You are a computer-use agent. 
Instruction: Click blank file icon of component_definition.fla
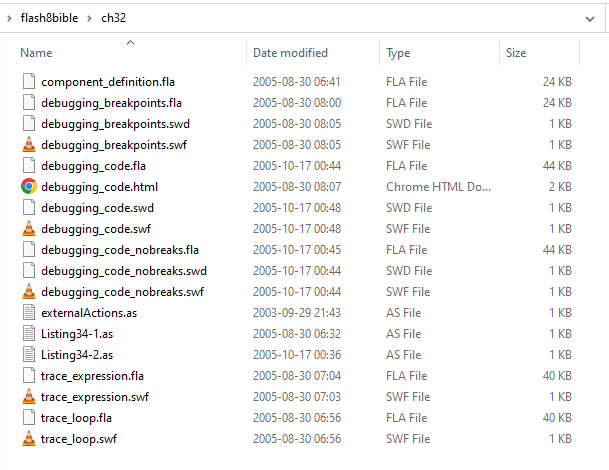(29, 82)
